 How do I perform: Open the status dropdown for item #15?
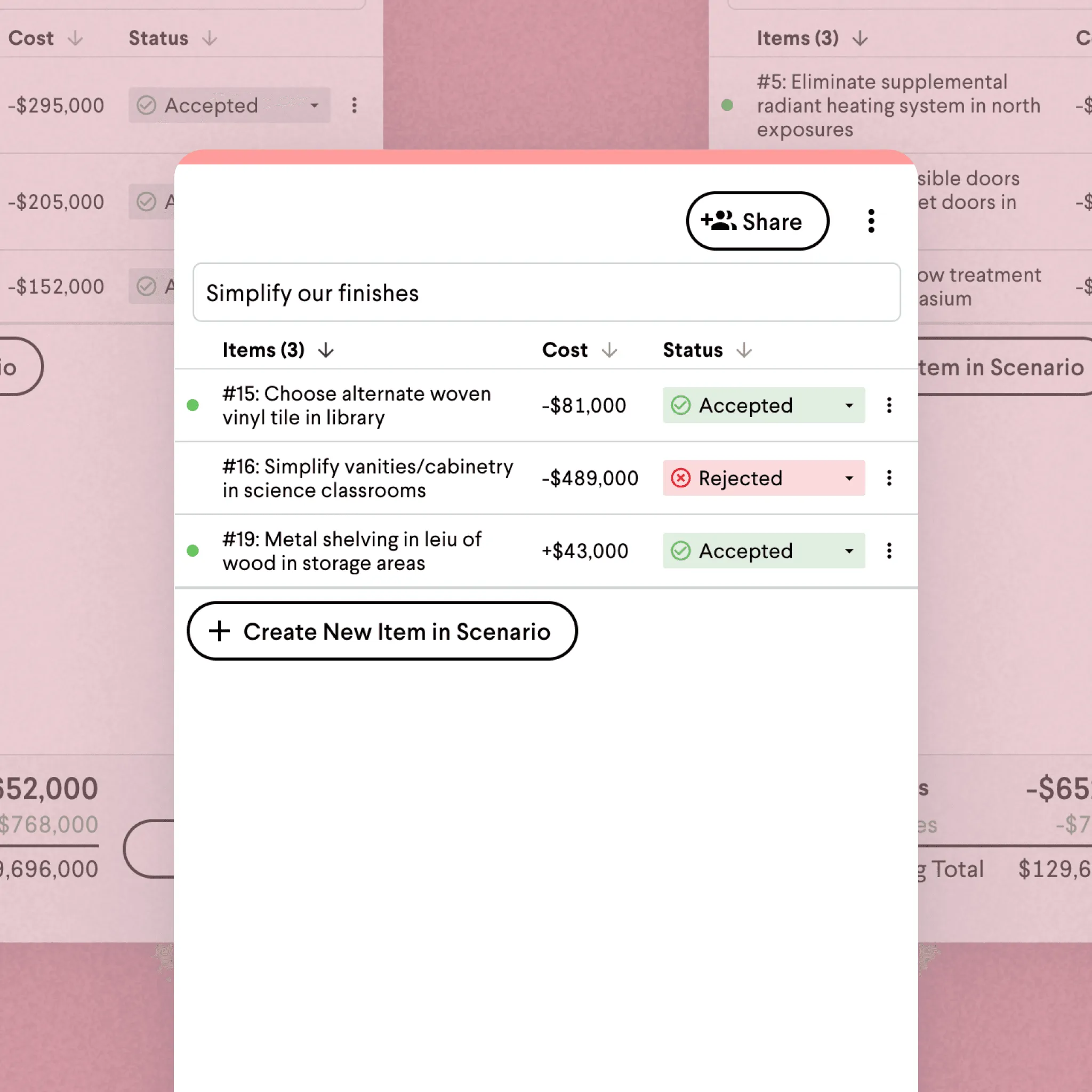848,405
